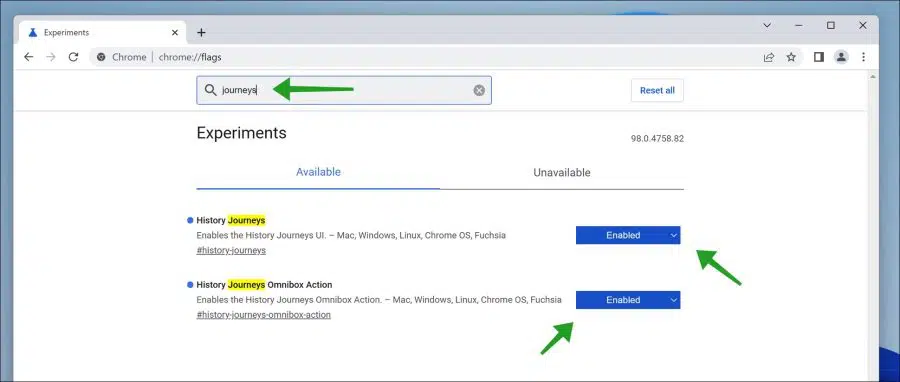Click the Chrome site info icon in address bar
The width and height of the screenshot is (900, 382).
coord(102,57)
